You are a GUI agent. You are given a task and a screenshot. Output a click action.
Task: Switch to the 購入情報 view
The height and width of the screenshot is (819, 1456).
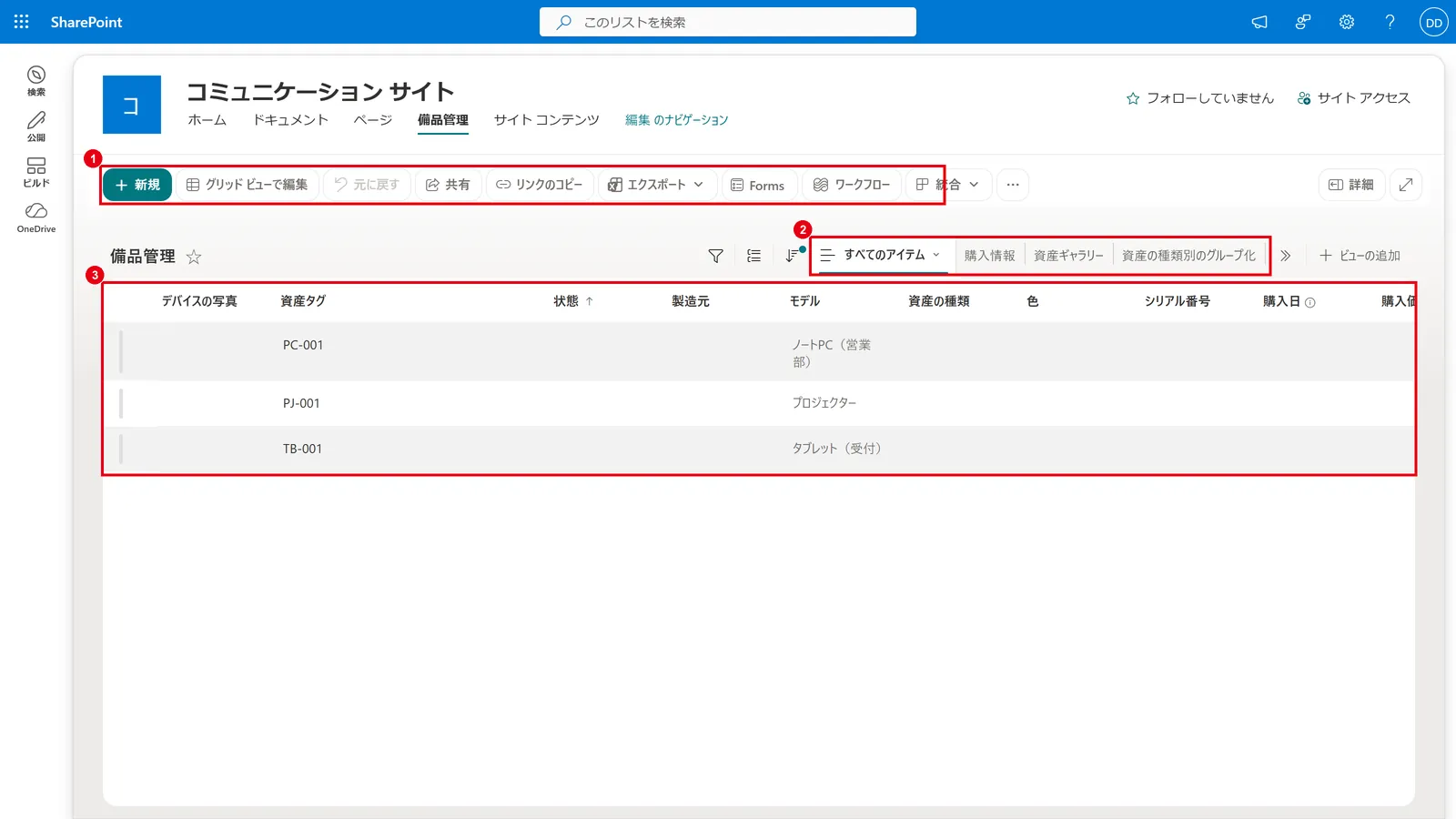pos(989,256)
